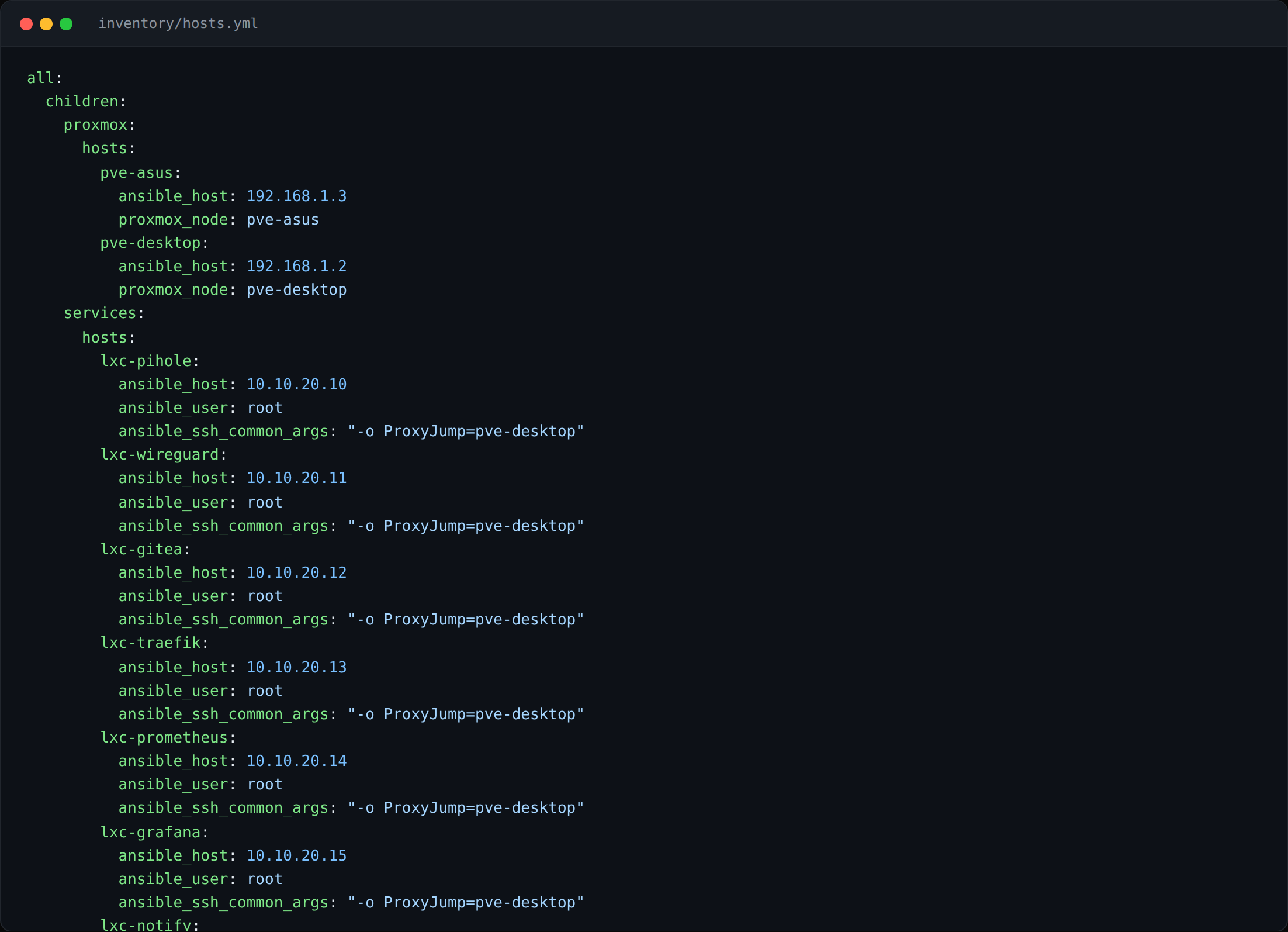The width and height of the screenshot is (1288, 932).
Task: Click the "pve-desktop:" host key
Action: coord(154,243)
